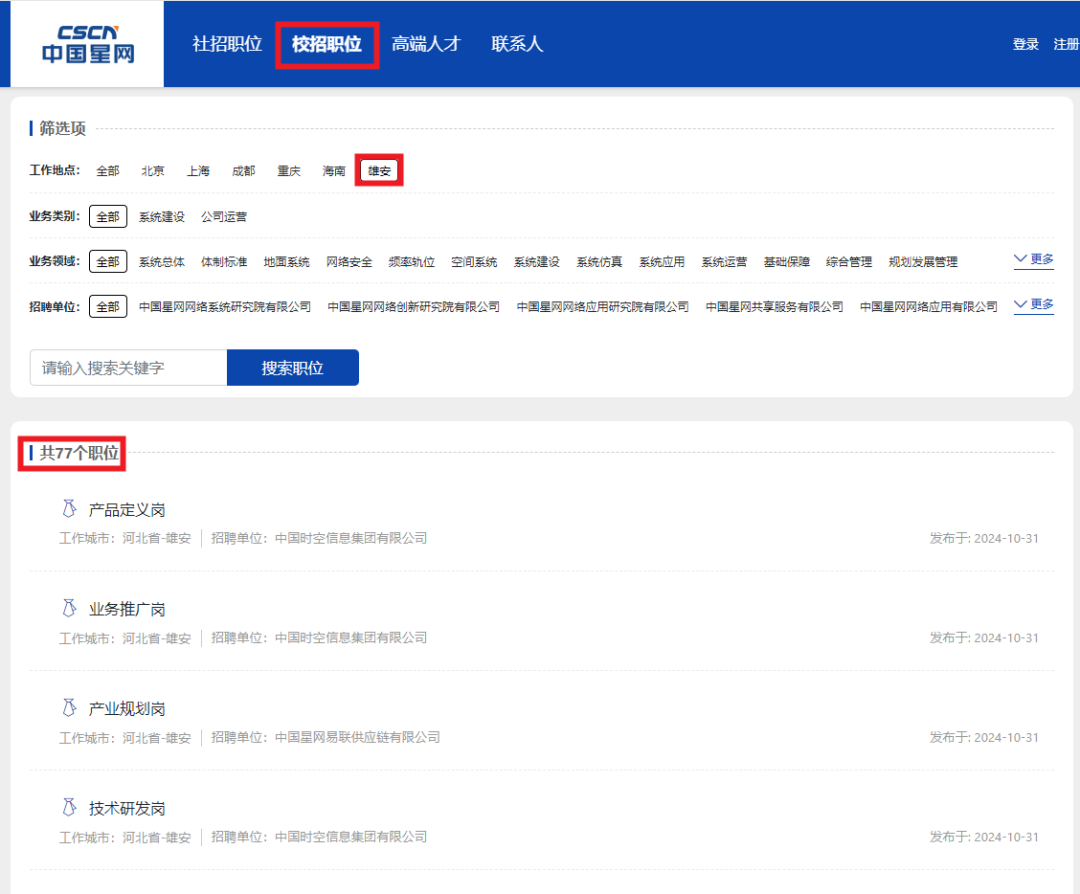Click the briefcase icon beside 产业规划岗
The width and height of the screenshot is (1080, 894).
coord(68,706)
